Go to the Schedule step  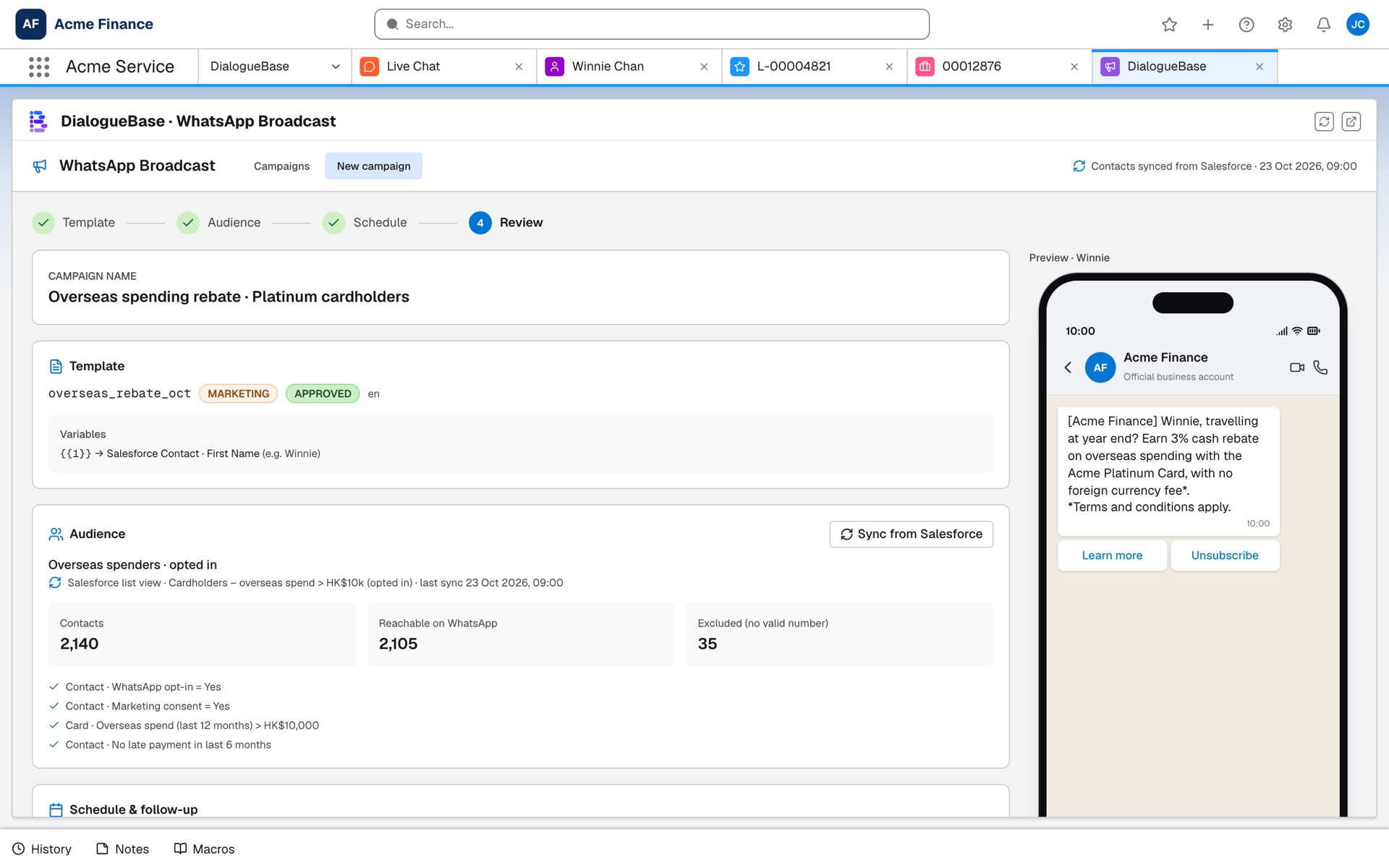[x=365, y=223]
